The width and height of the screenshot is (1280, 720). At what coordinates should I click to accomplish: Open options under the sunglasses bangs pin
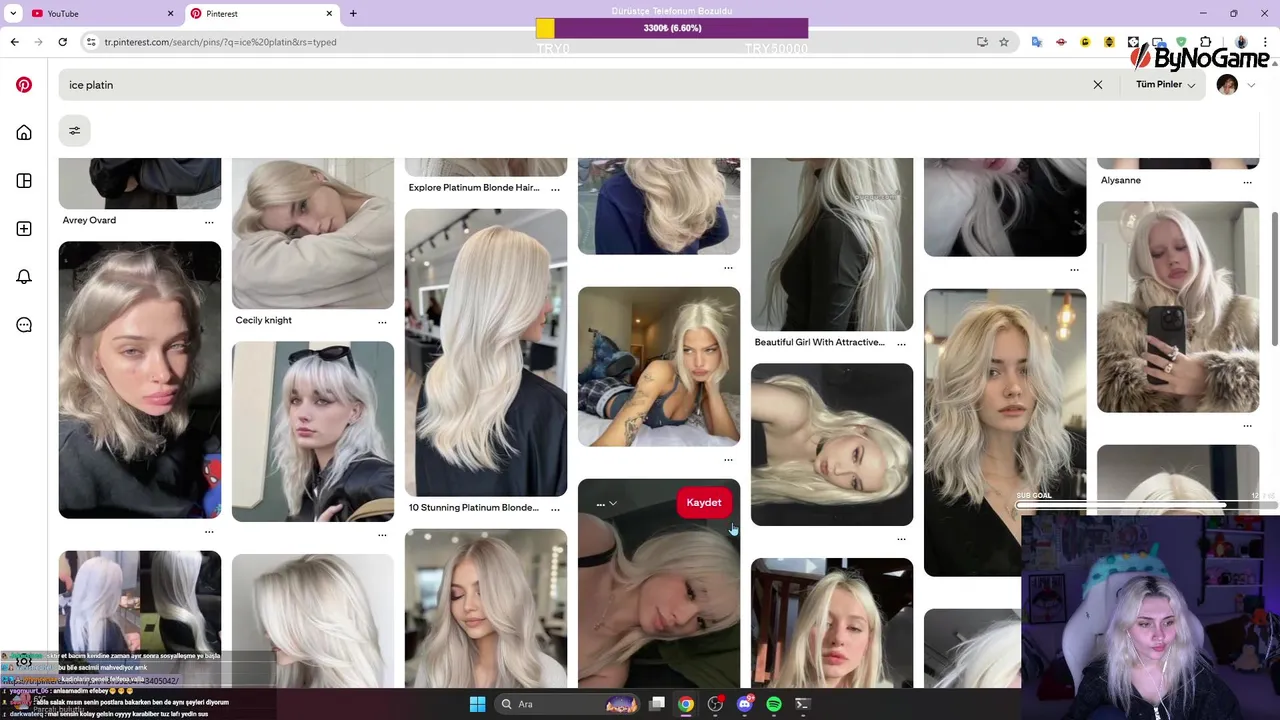[382, 535]
